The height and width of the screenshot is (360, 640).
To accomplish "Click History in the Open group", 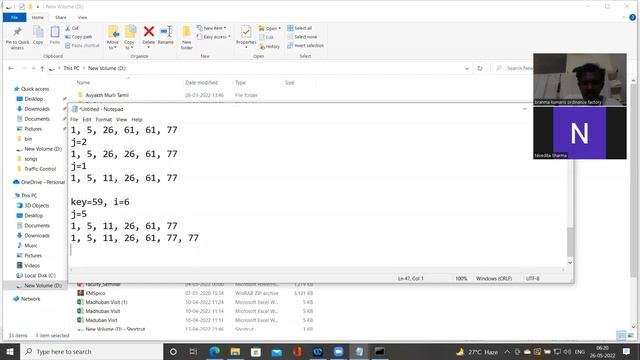I will [269, 47].
